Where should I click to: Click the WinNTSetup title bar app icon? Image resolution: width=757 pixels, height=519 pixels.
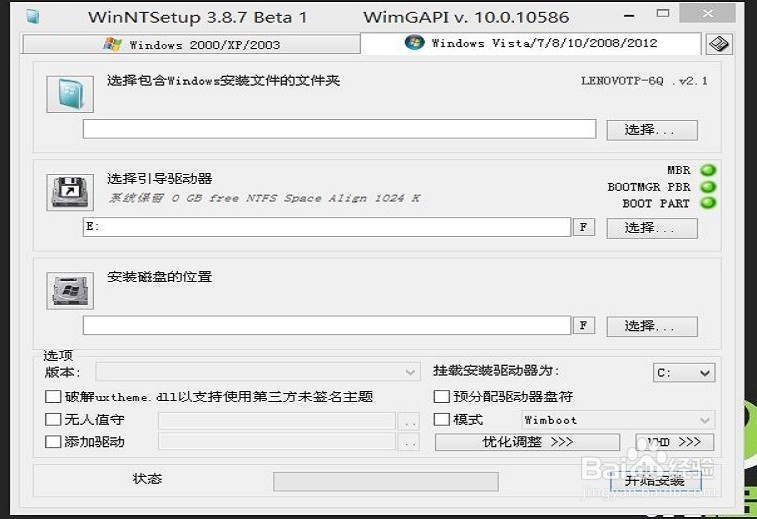(33, 16)
